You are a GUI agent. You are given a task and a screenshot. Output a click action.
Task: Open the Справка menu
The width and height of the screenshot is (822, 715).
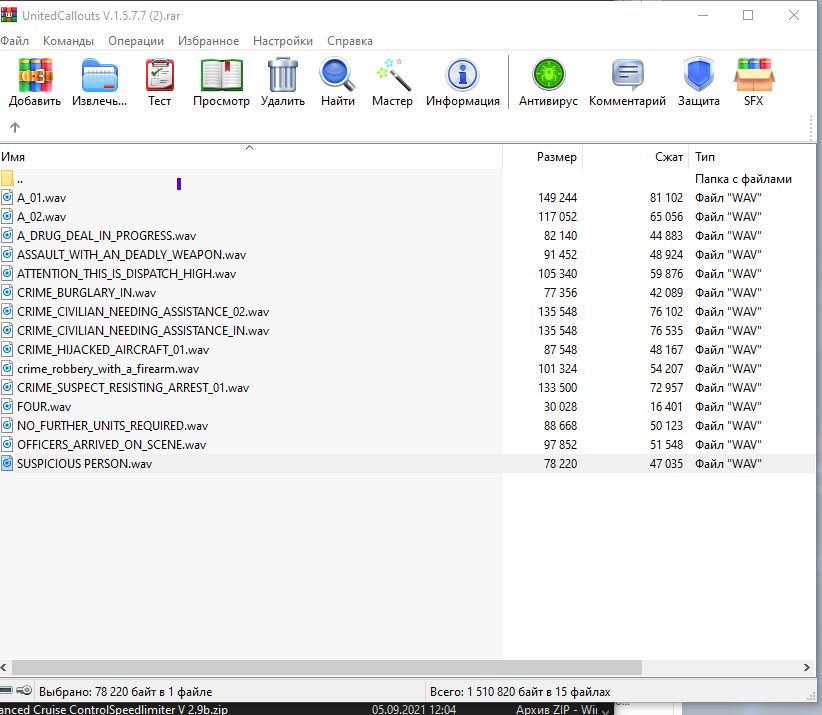click(350, 41)
